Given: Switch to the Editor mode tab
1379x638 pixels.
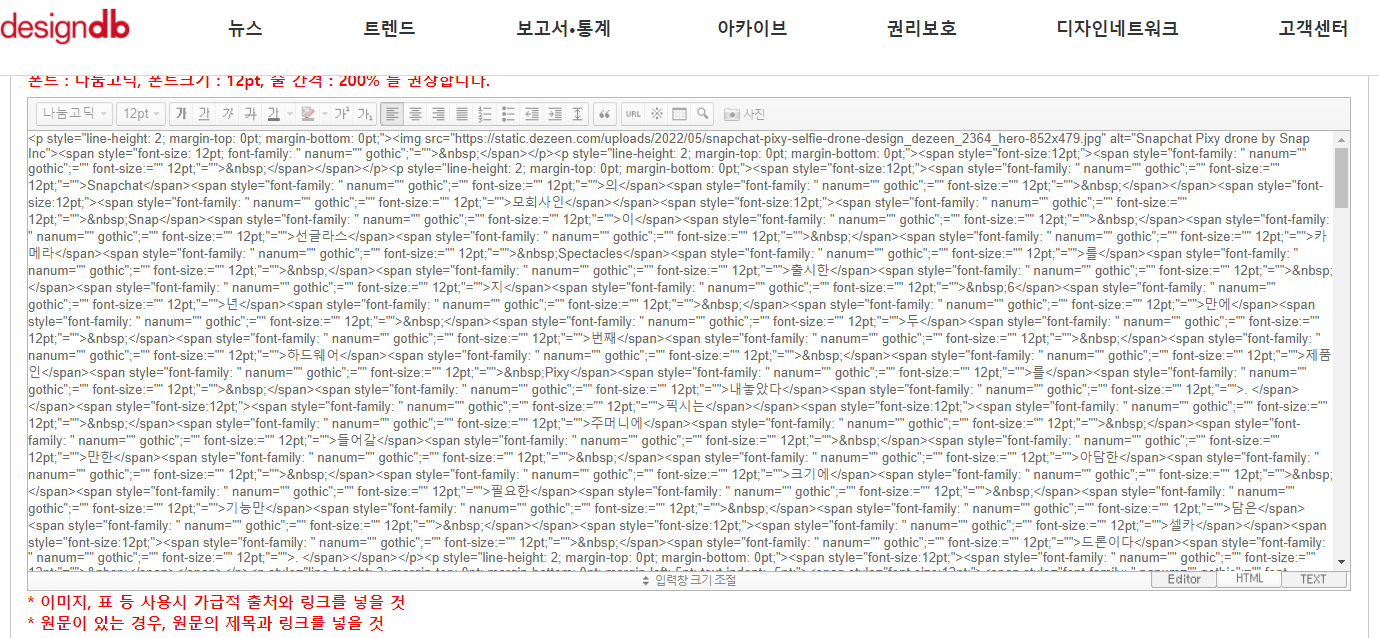Looking at the screenshot, I should pyautogui.click(x=1184, y=579).
